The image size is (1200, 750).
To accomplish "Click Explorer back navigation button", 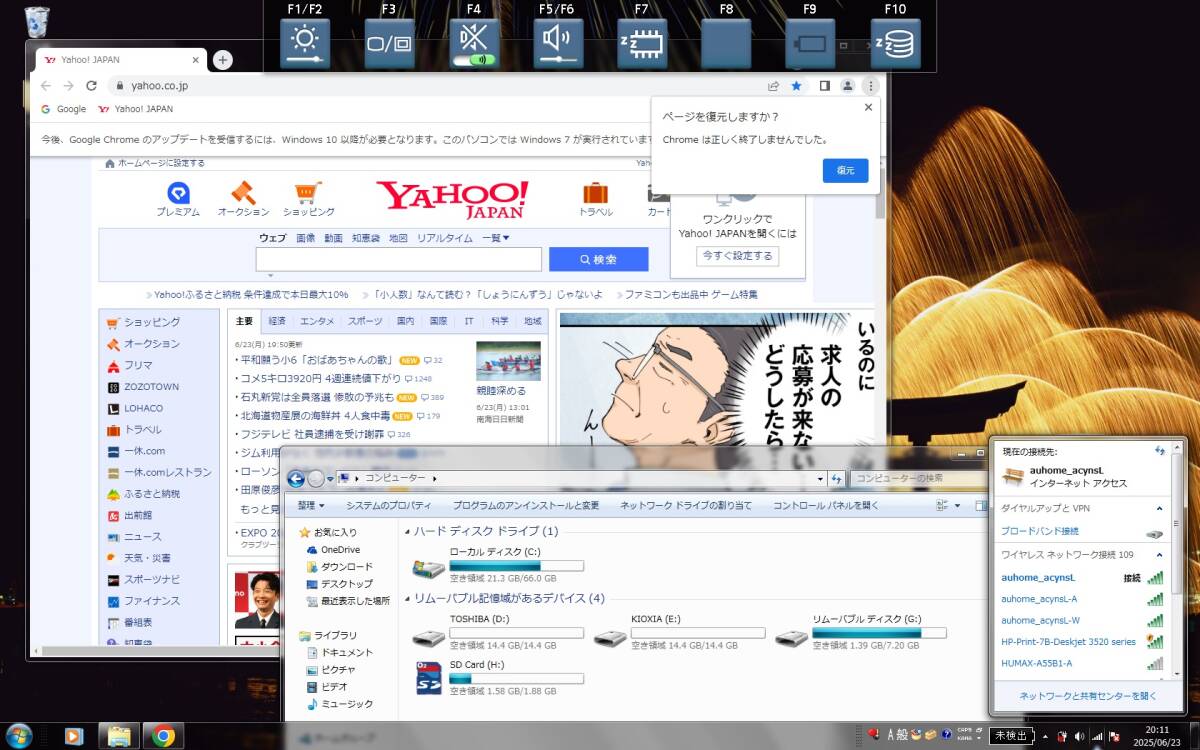I will 296,478.
